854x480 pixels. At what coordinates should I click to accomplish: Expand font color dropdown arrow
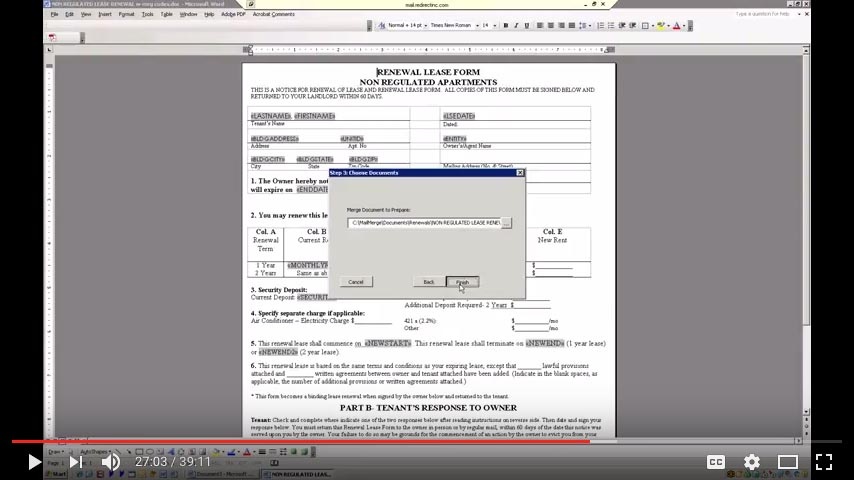click(x=684, y=26)
